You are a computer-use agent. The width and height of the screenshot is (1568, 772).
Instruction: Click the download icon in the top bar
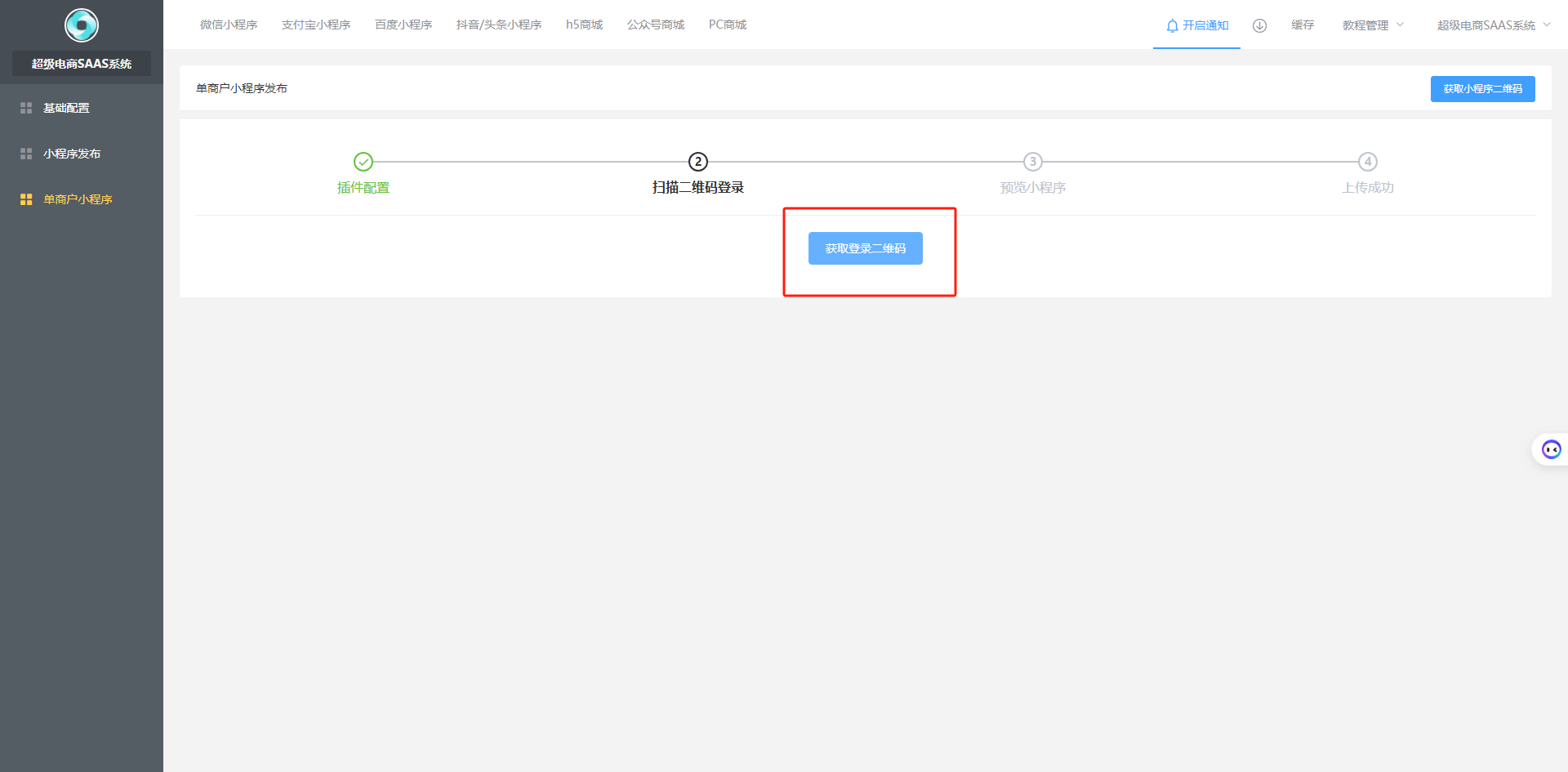(1259, 25)
